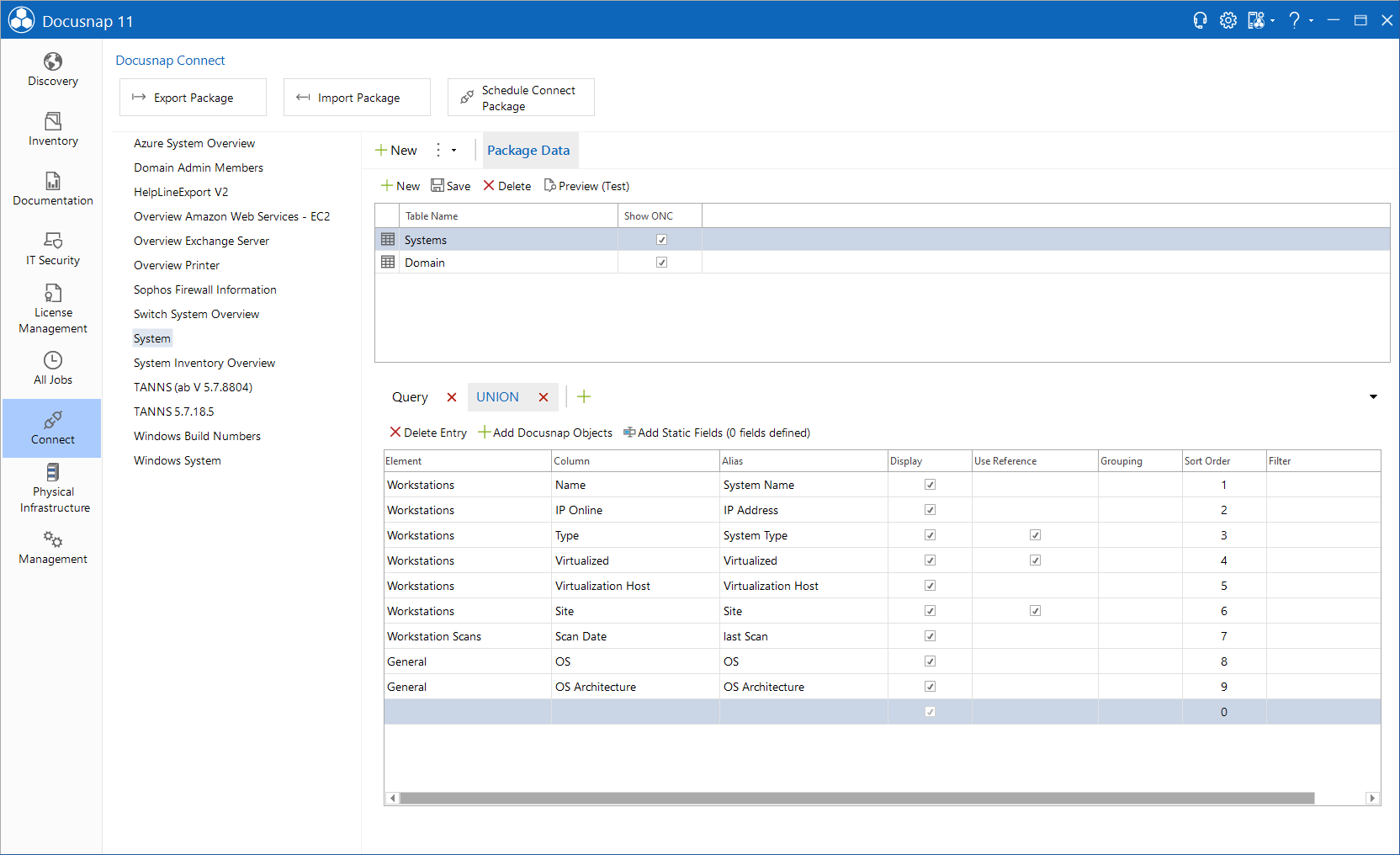
Task: Select the empty new entry row's Element cell
Action: [468, 712]
